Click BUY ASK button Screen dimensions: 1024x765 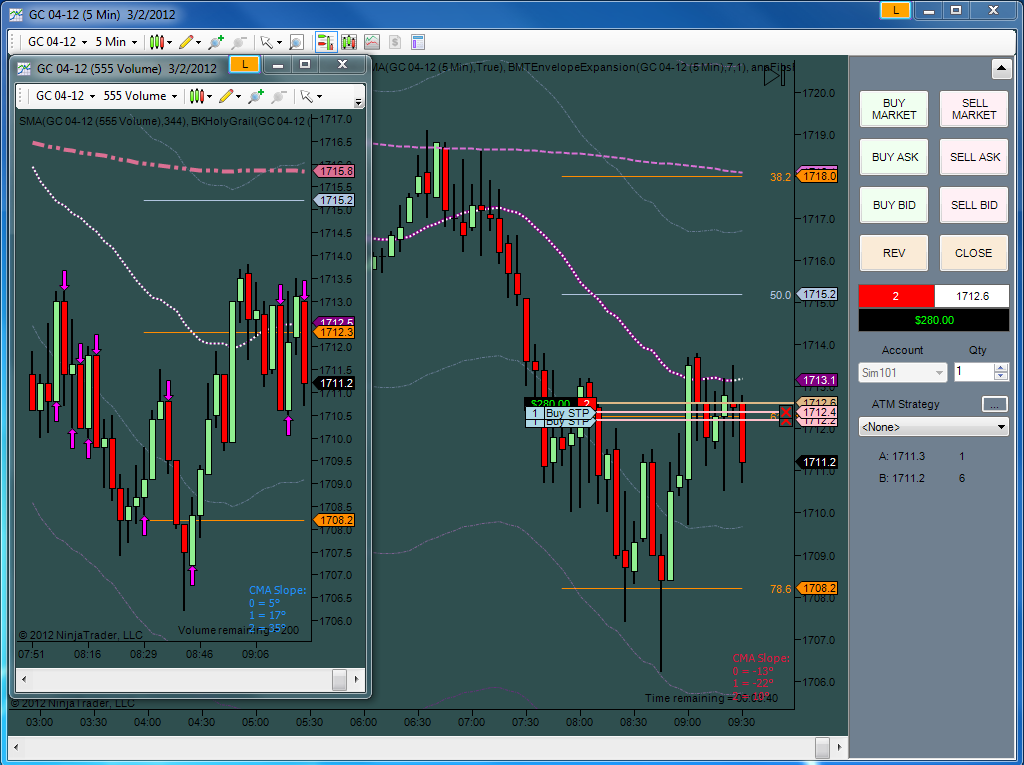coord(893,157)
